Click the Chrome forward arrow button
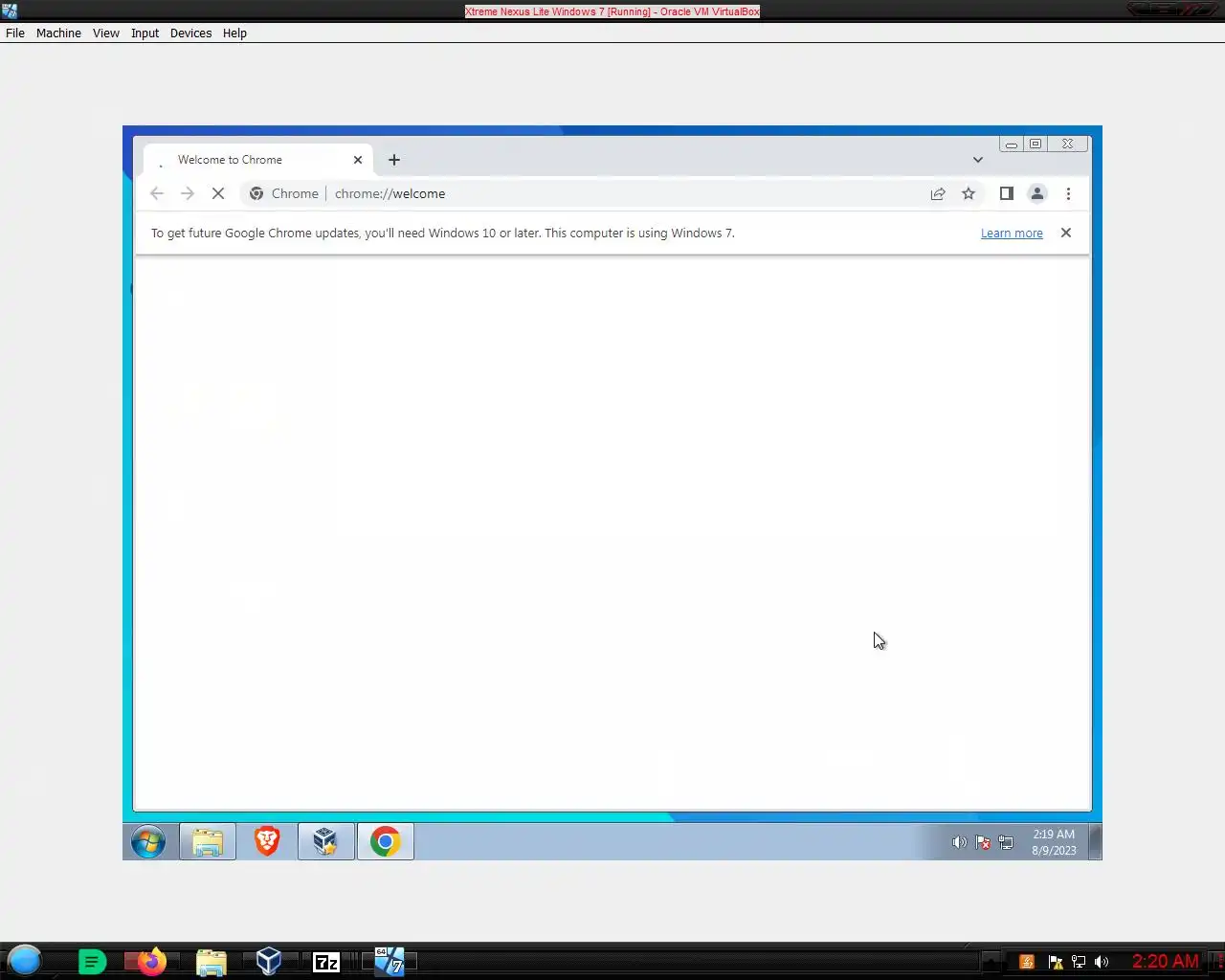 pyautogui.click(x=188, y=193)
